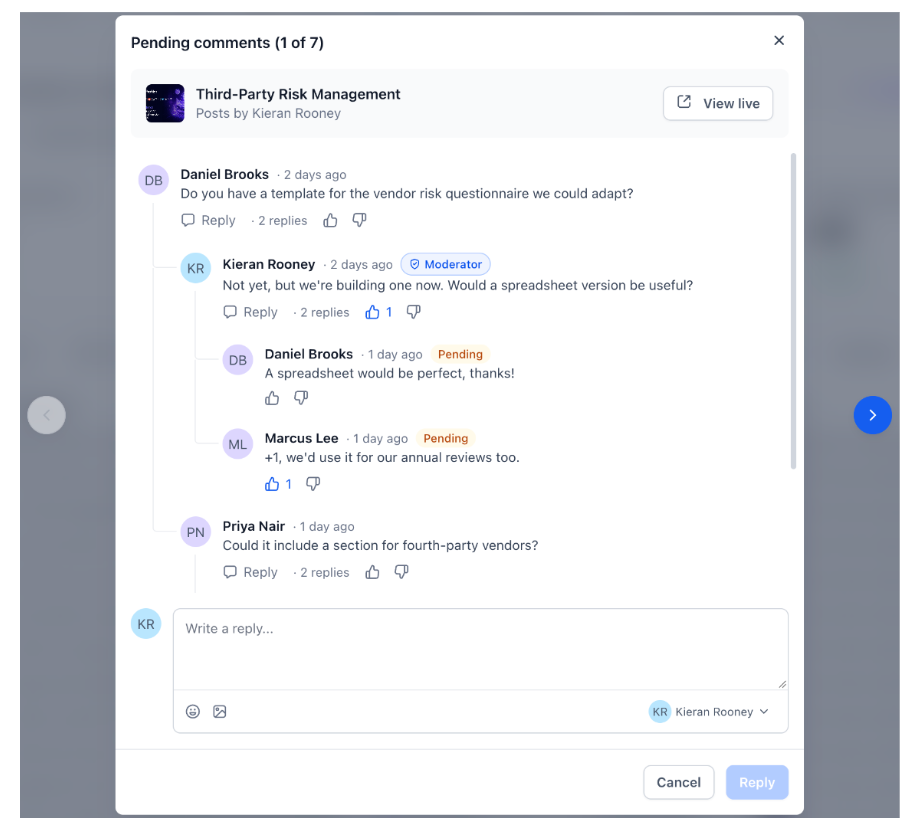This screenshot has height=832, width=910.
Task: Expand 2 replies under Daniel Brooks' comment
Action: 283,220
